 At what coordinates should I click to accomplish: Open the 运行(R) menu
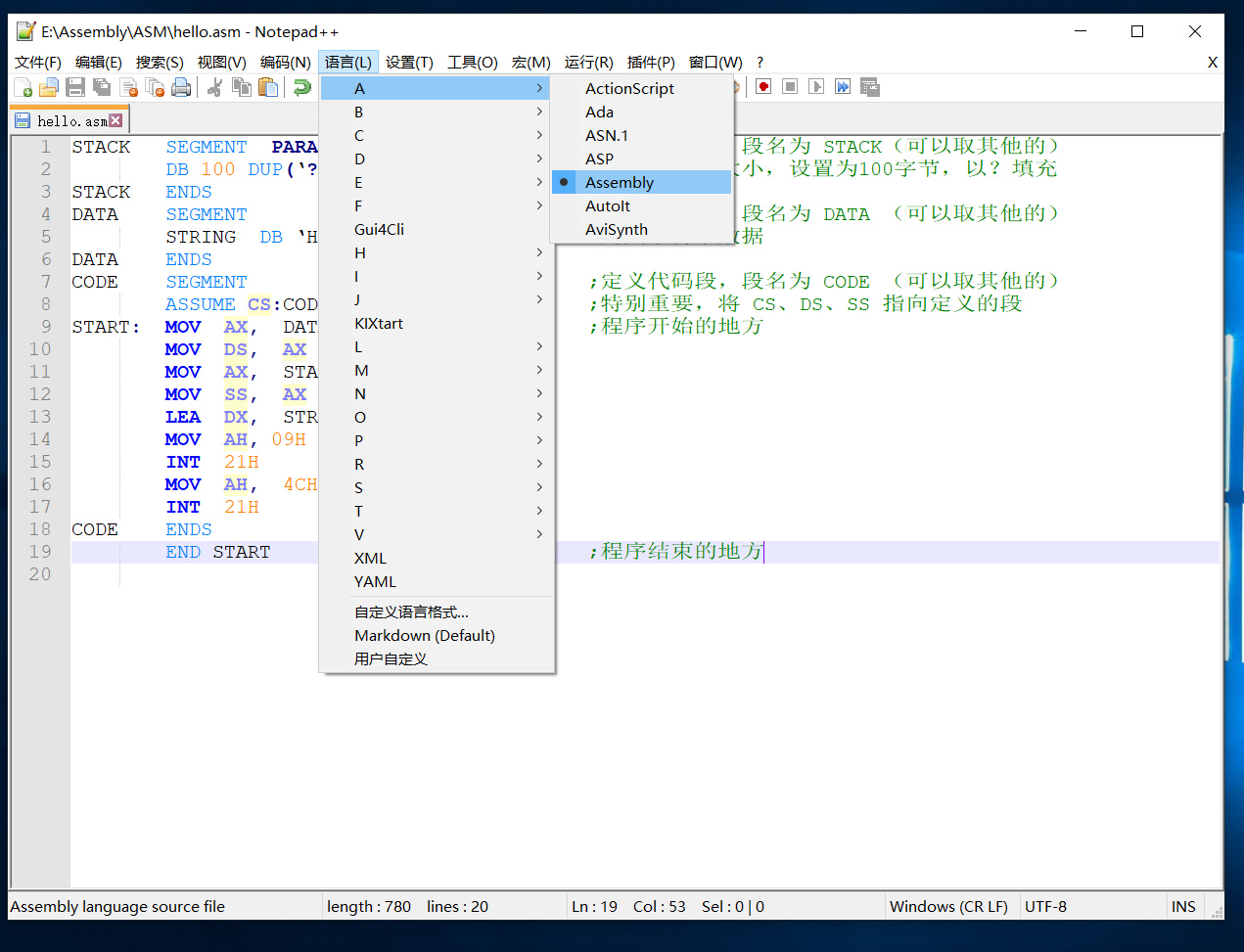[589, 62]
